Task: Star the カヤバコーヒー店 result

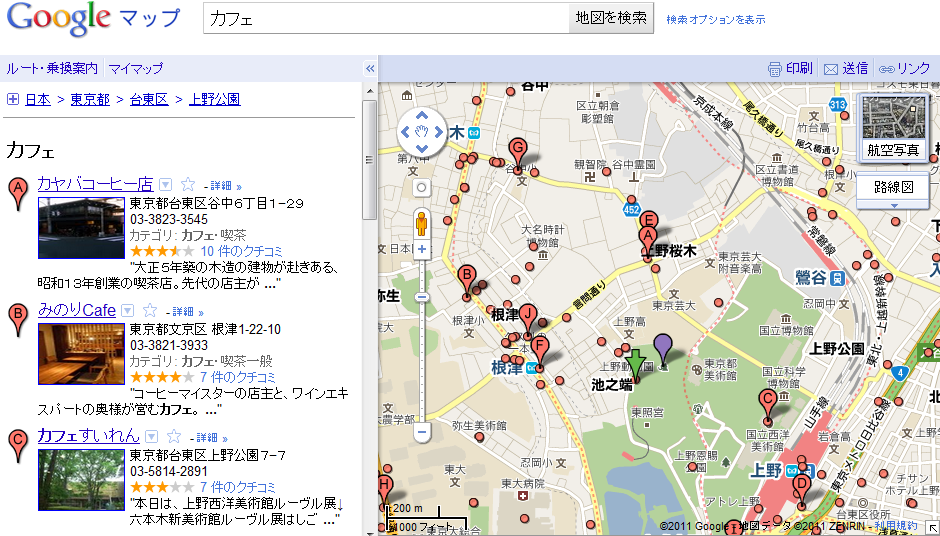Action: click(x=188, y=184)
